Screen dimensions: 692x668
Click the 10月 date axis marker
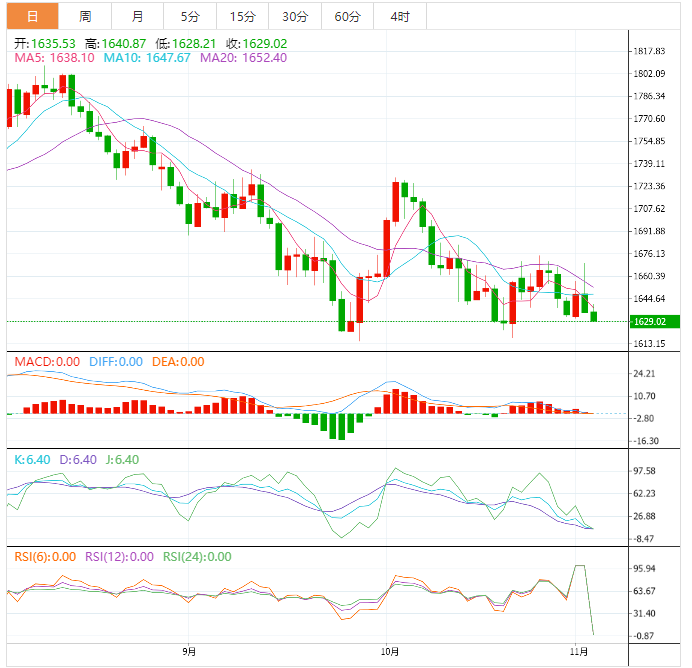pyautogui.click(x=390, y=651)
